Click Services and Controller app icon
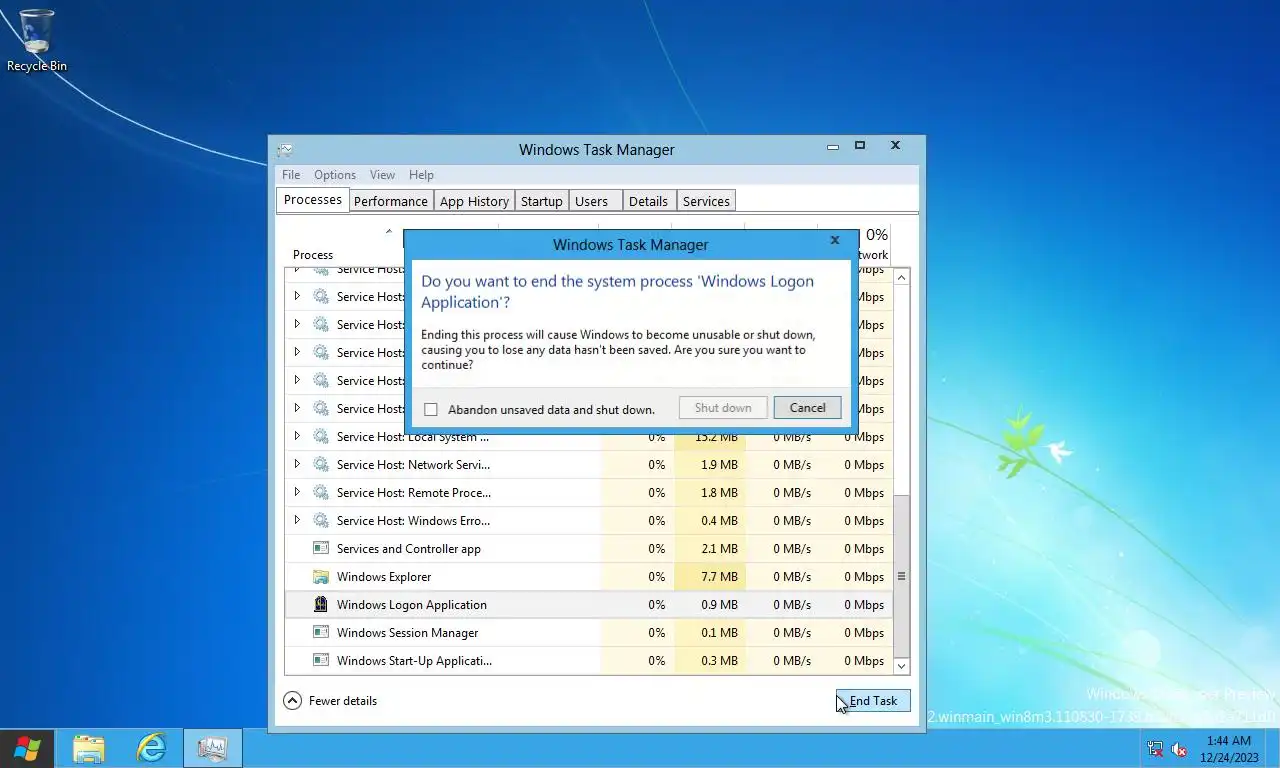The image size is (1280, 768). click(x=321, y=548)
